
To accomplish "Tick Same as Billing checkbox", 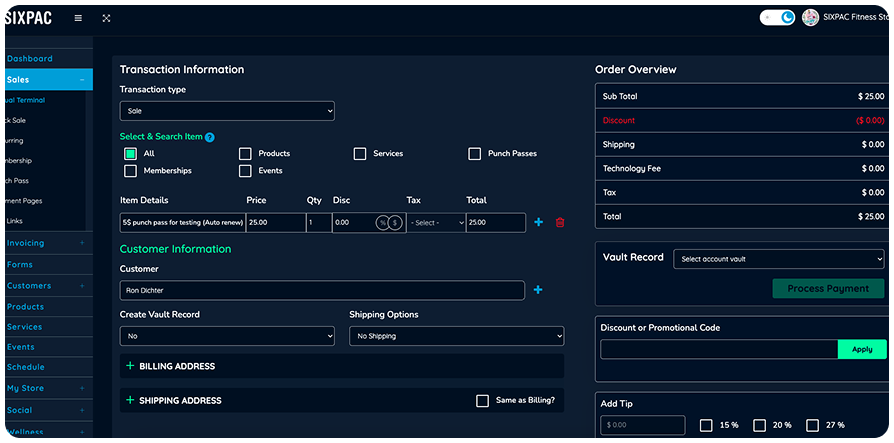I will click(x=482, y=401).
